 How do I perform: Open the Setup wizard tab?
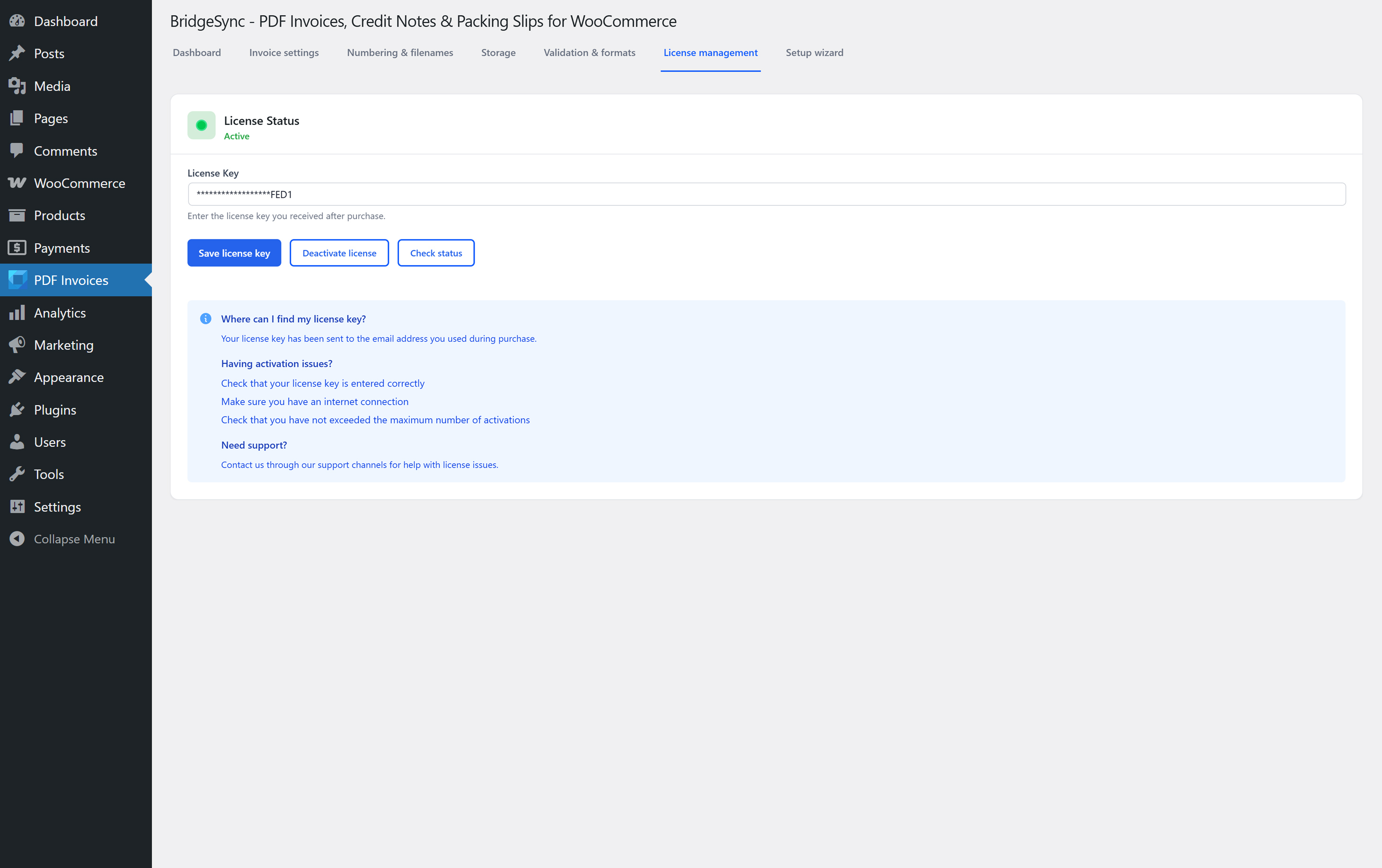814,53
